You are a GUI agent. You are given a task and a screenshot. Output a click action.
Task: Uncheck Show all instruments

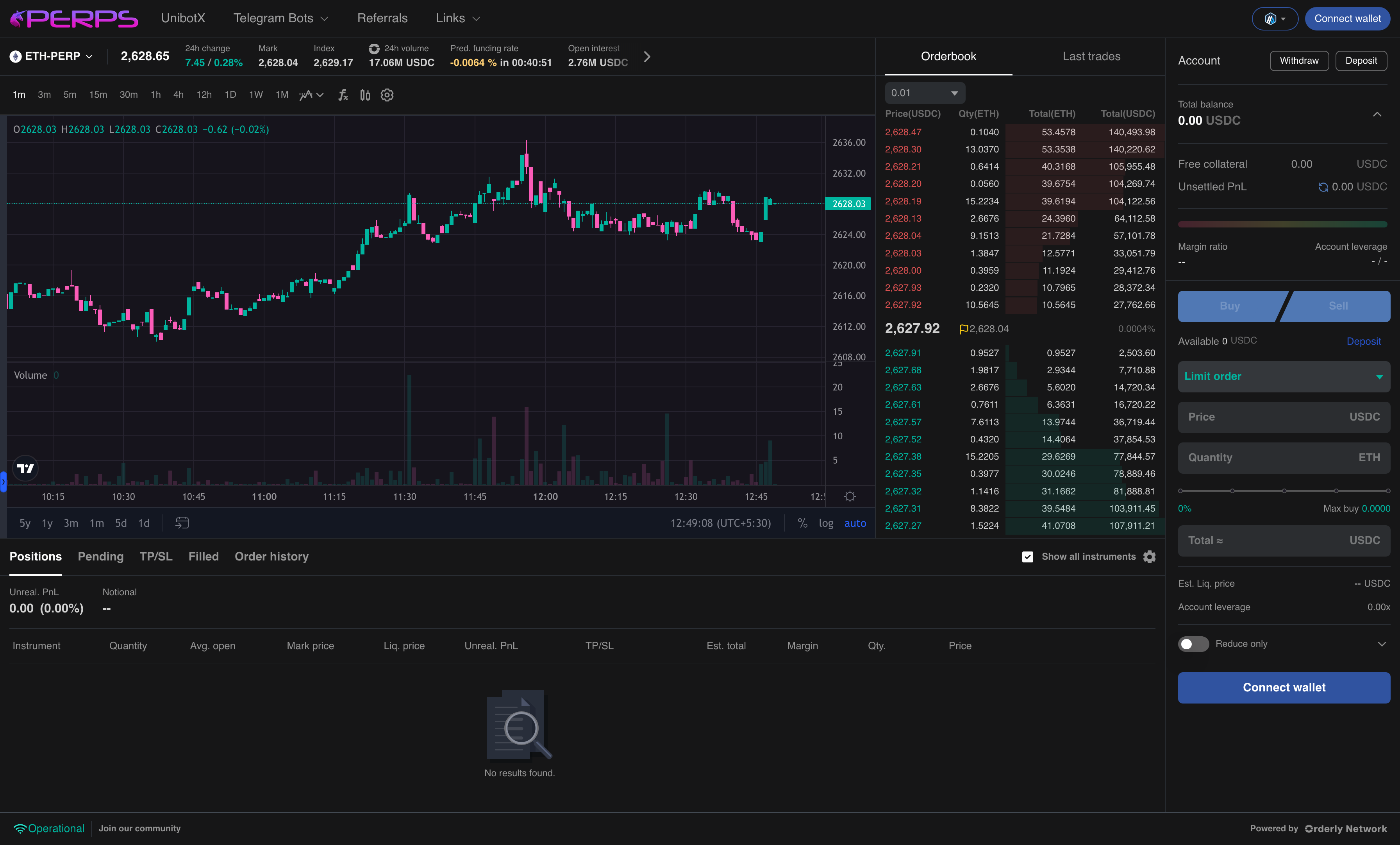[1027, 557]
